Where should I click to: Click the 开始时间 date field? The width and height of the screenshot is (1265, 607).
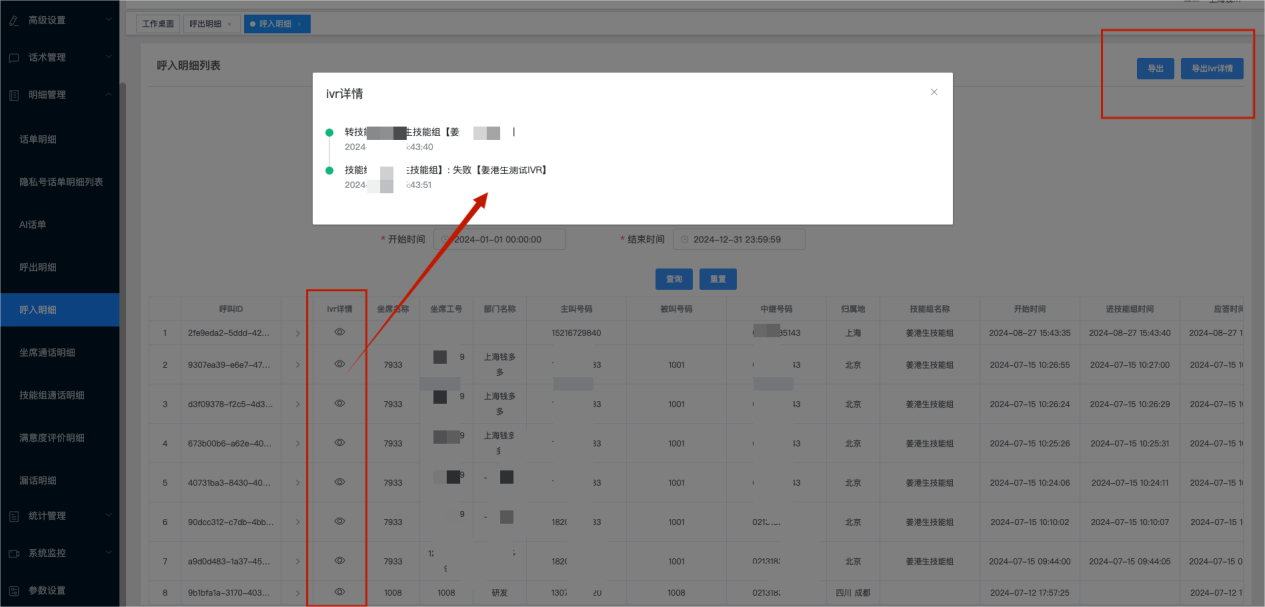pos(500,240)
